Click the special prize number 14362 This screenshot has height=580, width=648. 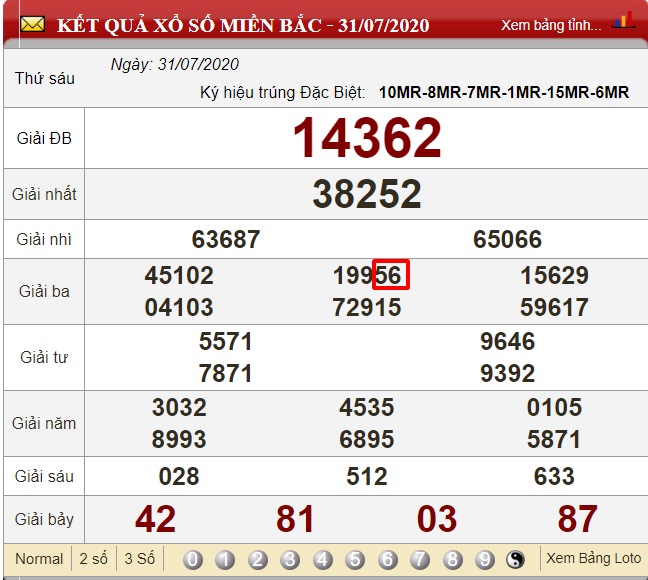366,139
